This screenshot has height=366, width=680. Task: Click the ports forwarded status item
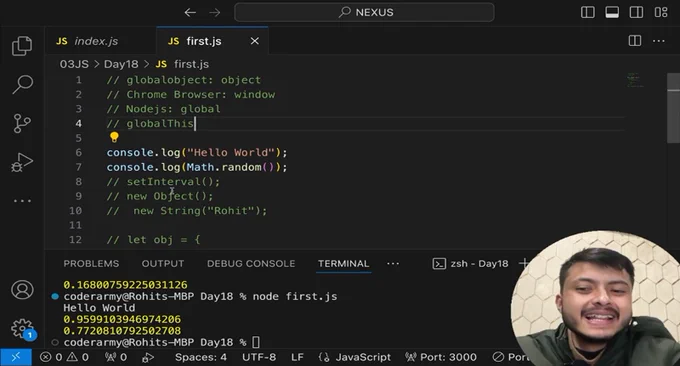[116, 357]
